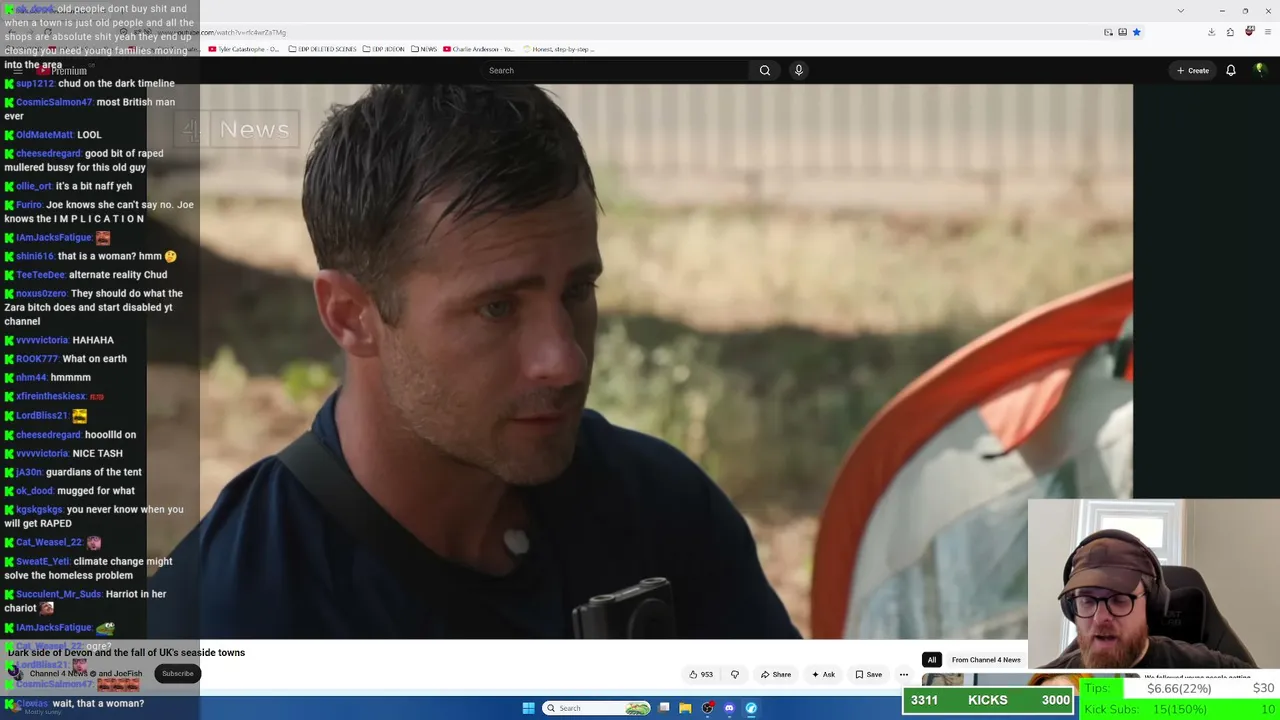The width and height of the screenshot is (1280, 720).
Task: Open the EDP JIDEON bookmark folder
Action: [384, 49]
